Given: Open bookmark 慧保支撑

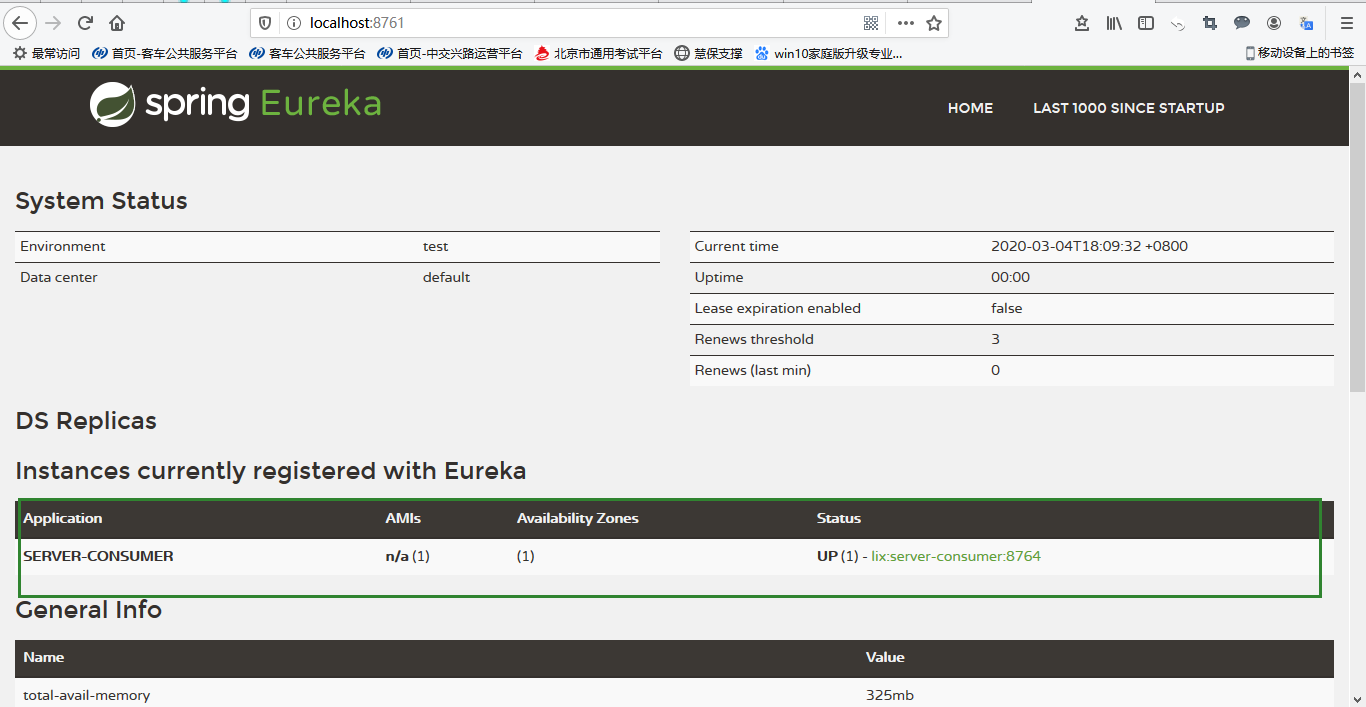Looking at the screenshot, I should 708,53.
